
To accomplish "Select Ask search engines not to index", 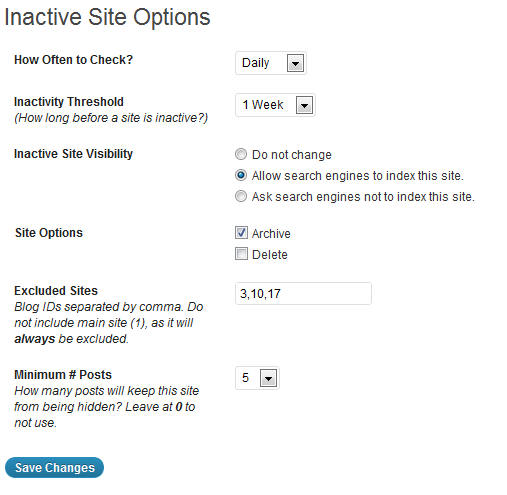I will [x=241, y=196].
